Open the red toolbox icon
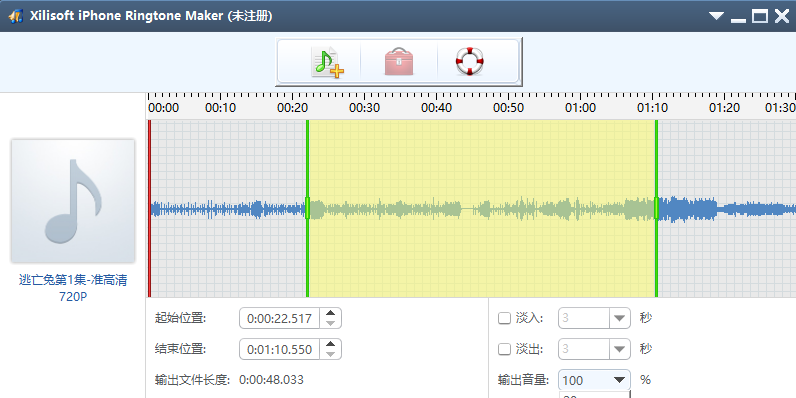Screen dimensions: 796x398 click(399, 62)
